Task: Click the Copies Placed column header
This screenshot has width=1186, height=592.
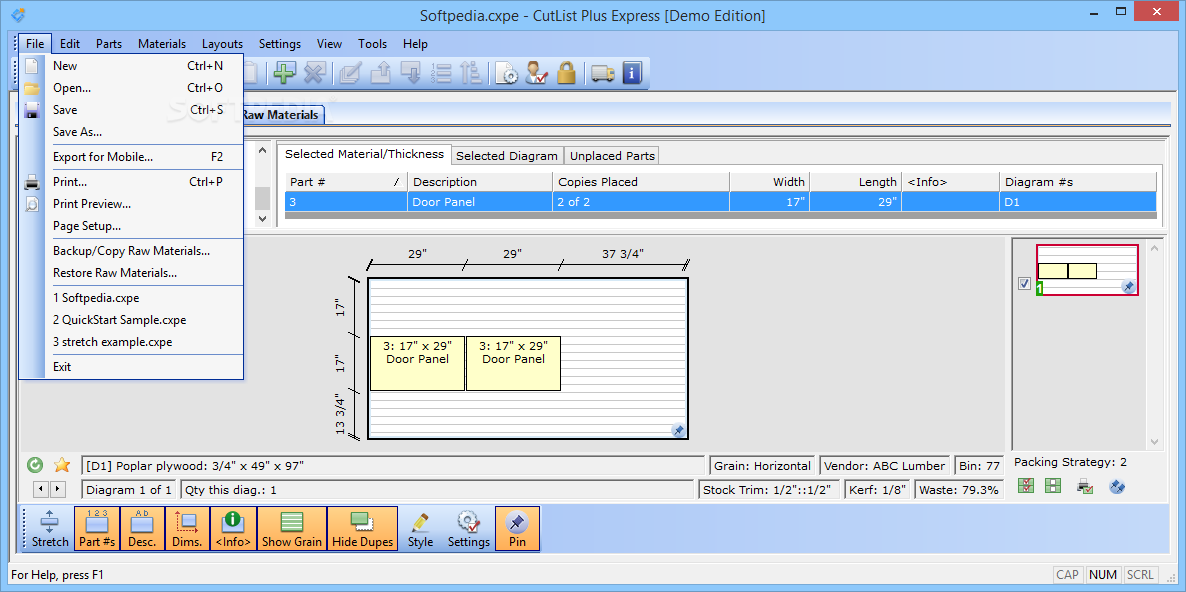Action: click(x=641, y=181)
